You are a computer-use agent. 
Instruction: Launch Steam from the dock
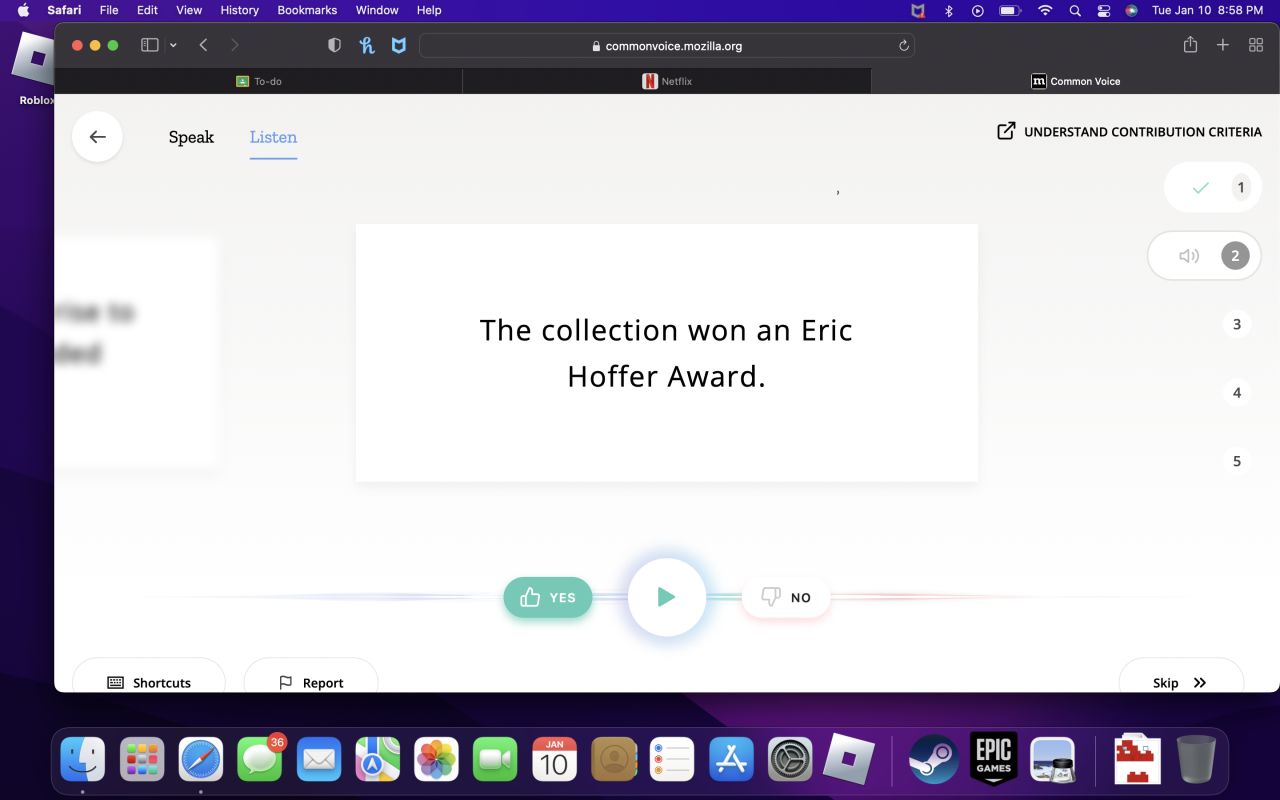934,759
